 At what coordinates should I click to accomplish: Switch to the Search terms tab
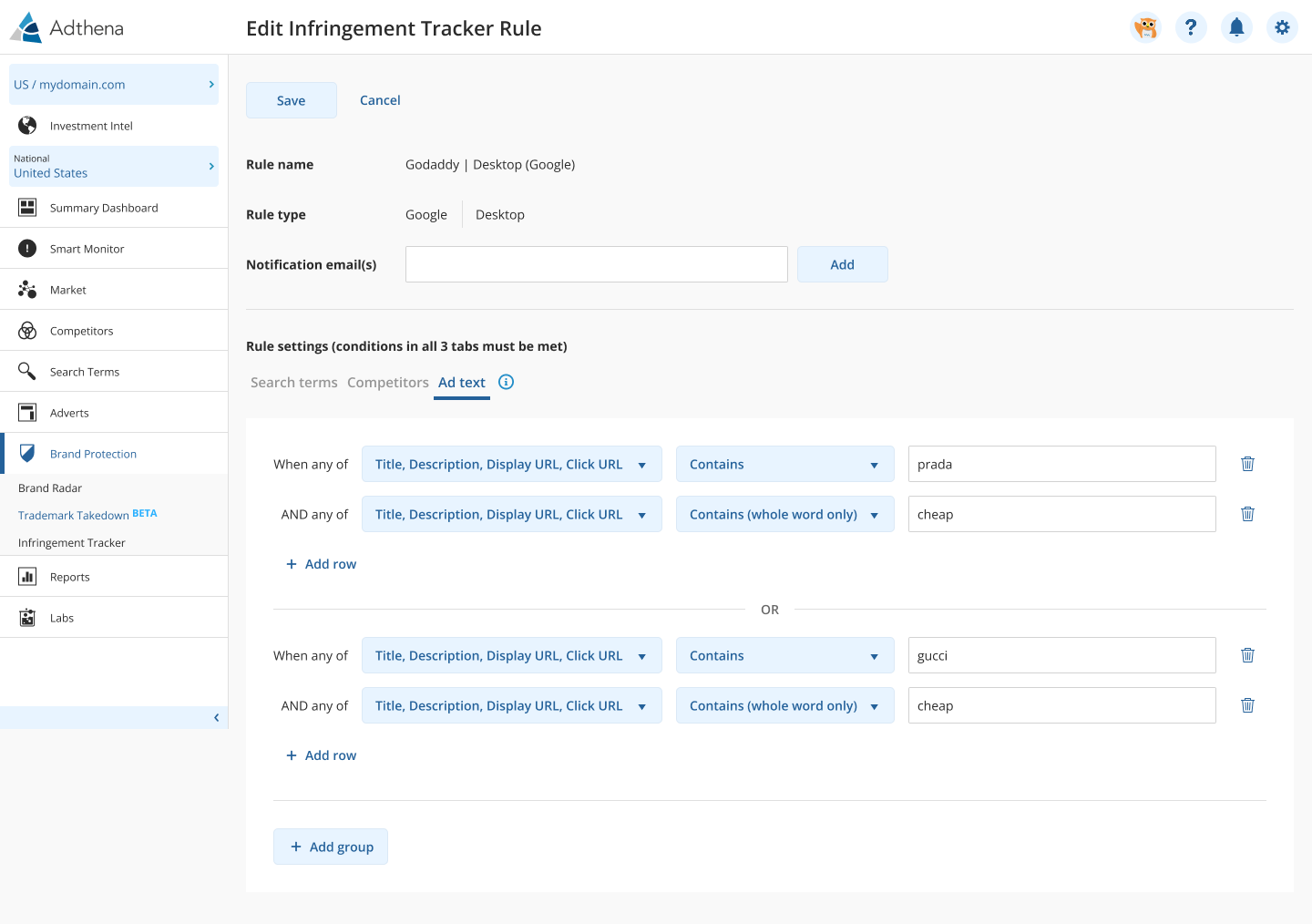click(293, 383)
